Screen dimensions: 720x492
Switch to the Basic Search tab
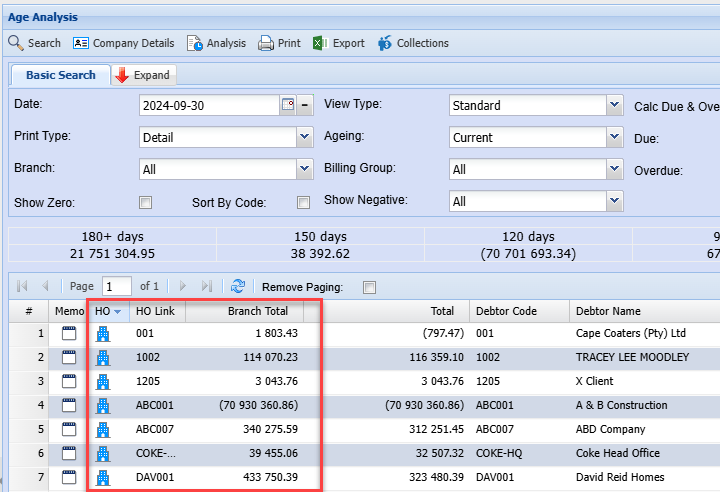61,75
